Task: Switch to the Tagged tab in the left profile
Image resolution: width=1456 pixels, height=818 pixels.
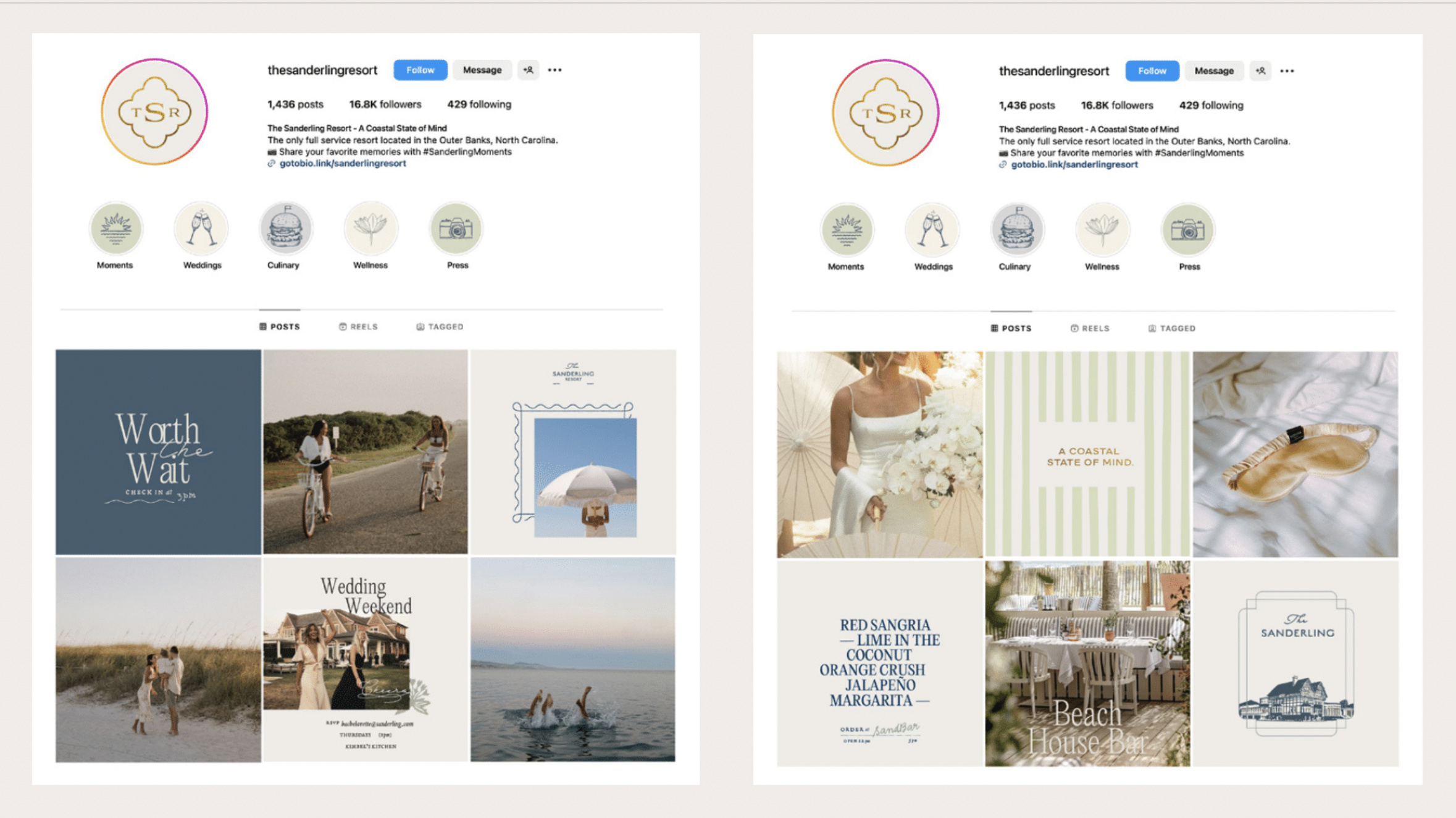Action: point(440,327)
